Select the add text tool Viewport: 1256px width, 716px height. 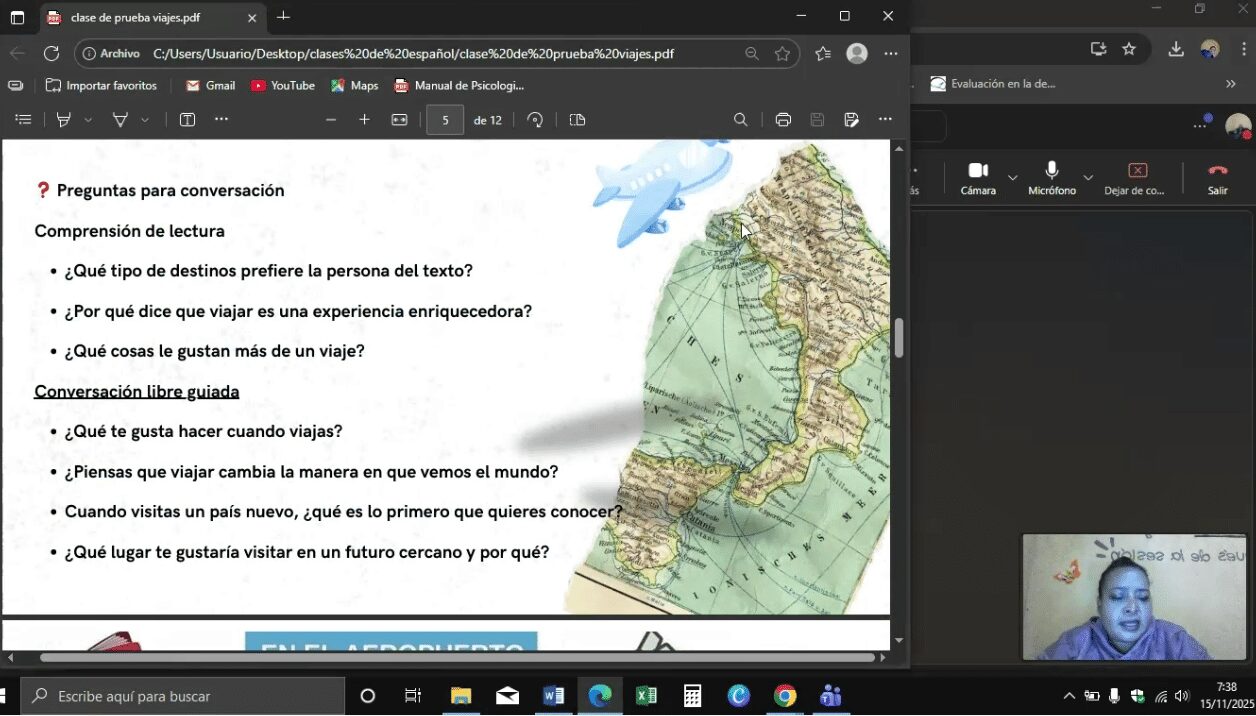click(187, 120)
